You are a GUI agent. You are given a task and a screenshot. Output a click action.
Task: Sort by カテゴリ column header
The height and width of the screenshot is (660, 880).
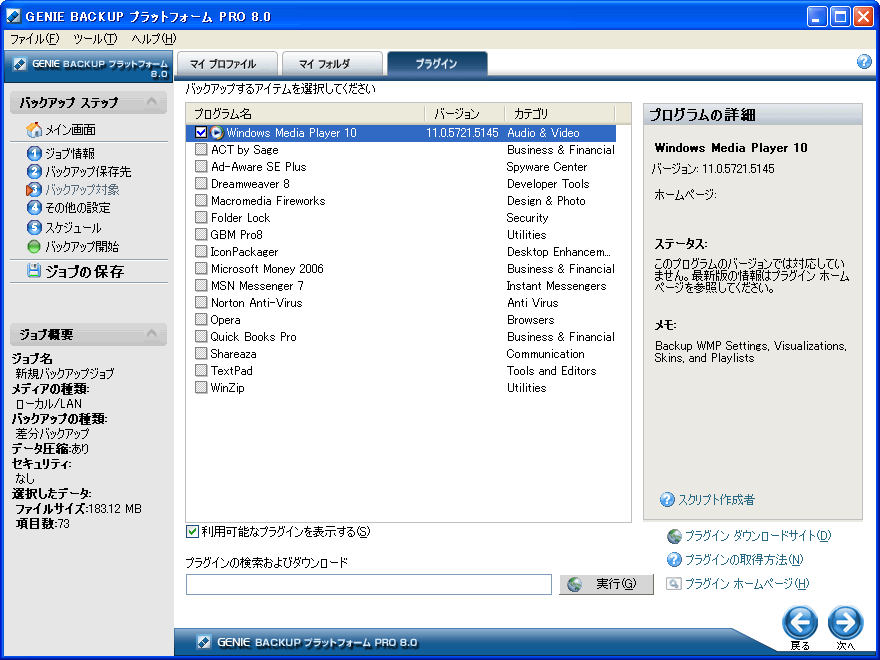tap(560, 114)
